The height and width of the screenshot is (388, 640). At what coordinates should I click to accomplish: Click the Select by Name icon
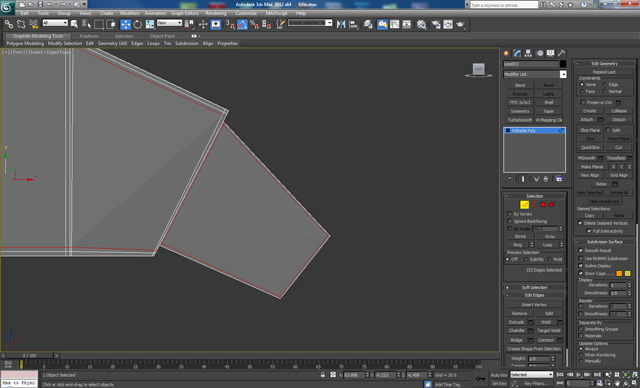(87, 24)
